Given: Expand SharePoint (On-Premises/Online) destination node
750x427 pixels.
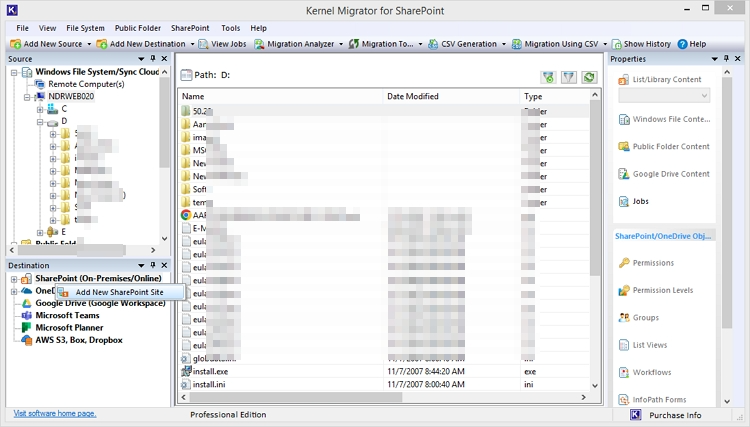Looking at the screenshot, I should tap(14, 279).
